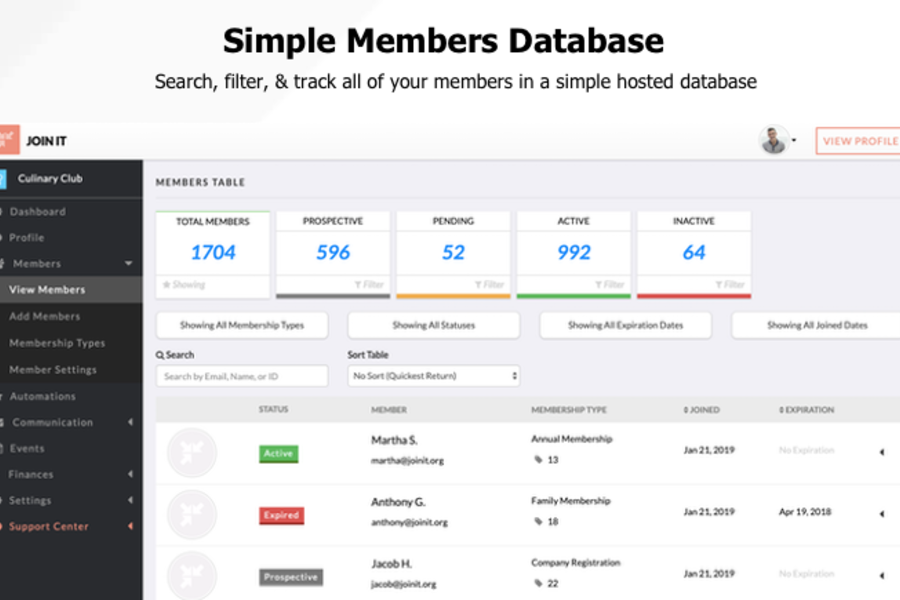Select View Members in sidebar
This screenshot has height=600, width=900.
(x=47, y=290)
